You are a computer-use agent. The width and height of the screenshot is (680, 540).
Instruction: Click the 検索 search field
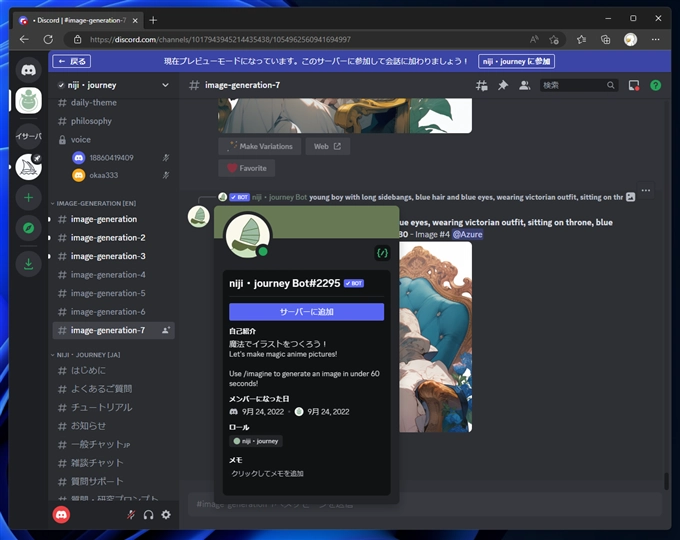(x=579, y=85)
